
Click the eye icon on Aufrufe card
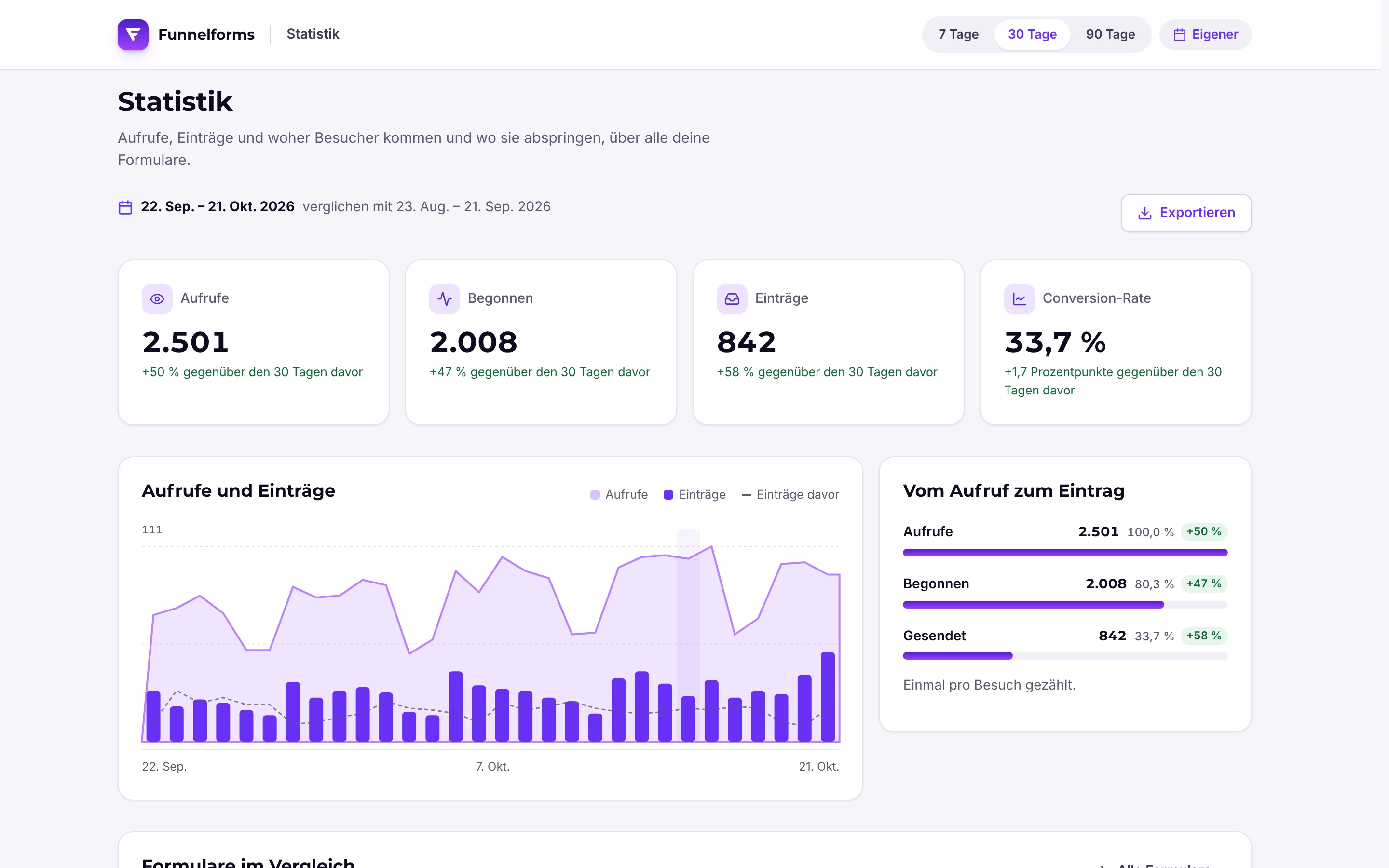(x=157, y=298)
